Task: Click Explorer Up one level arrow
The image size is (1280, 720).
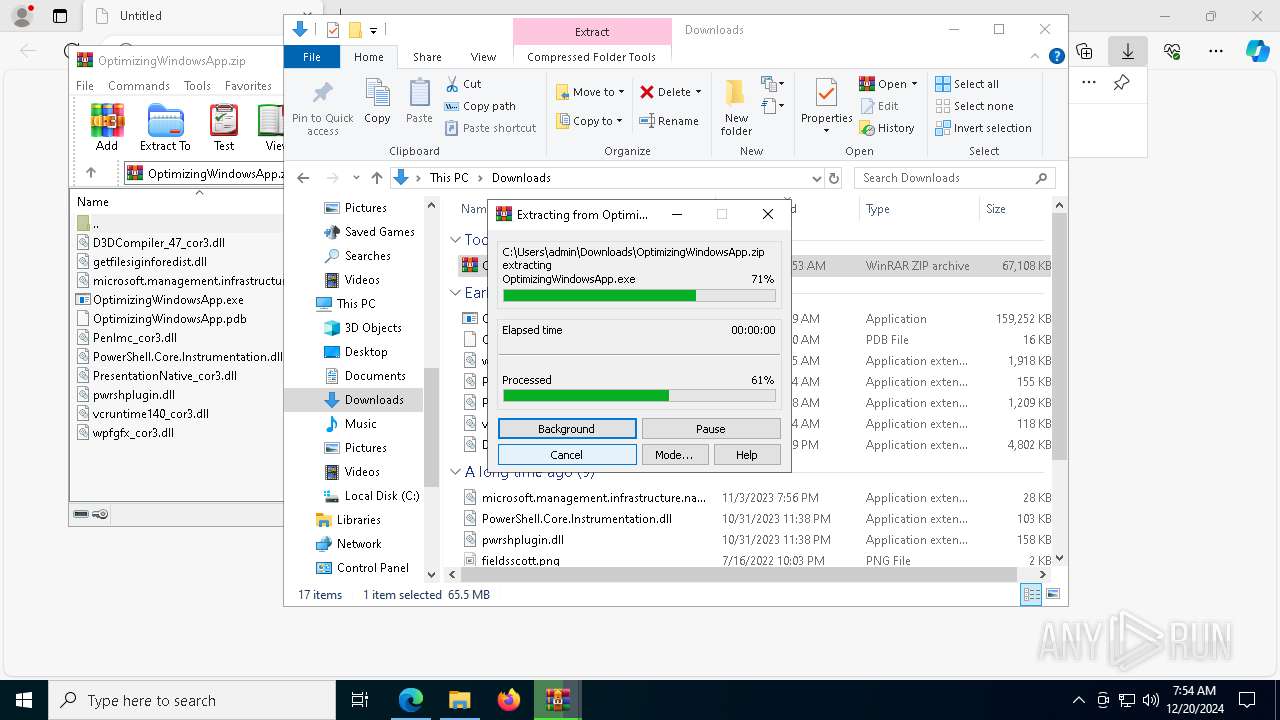Action: (x=376, y=178)
